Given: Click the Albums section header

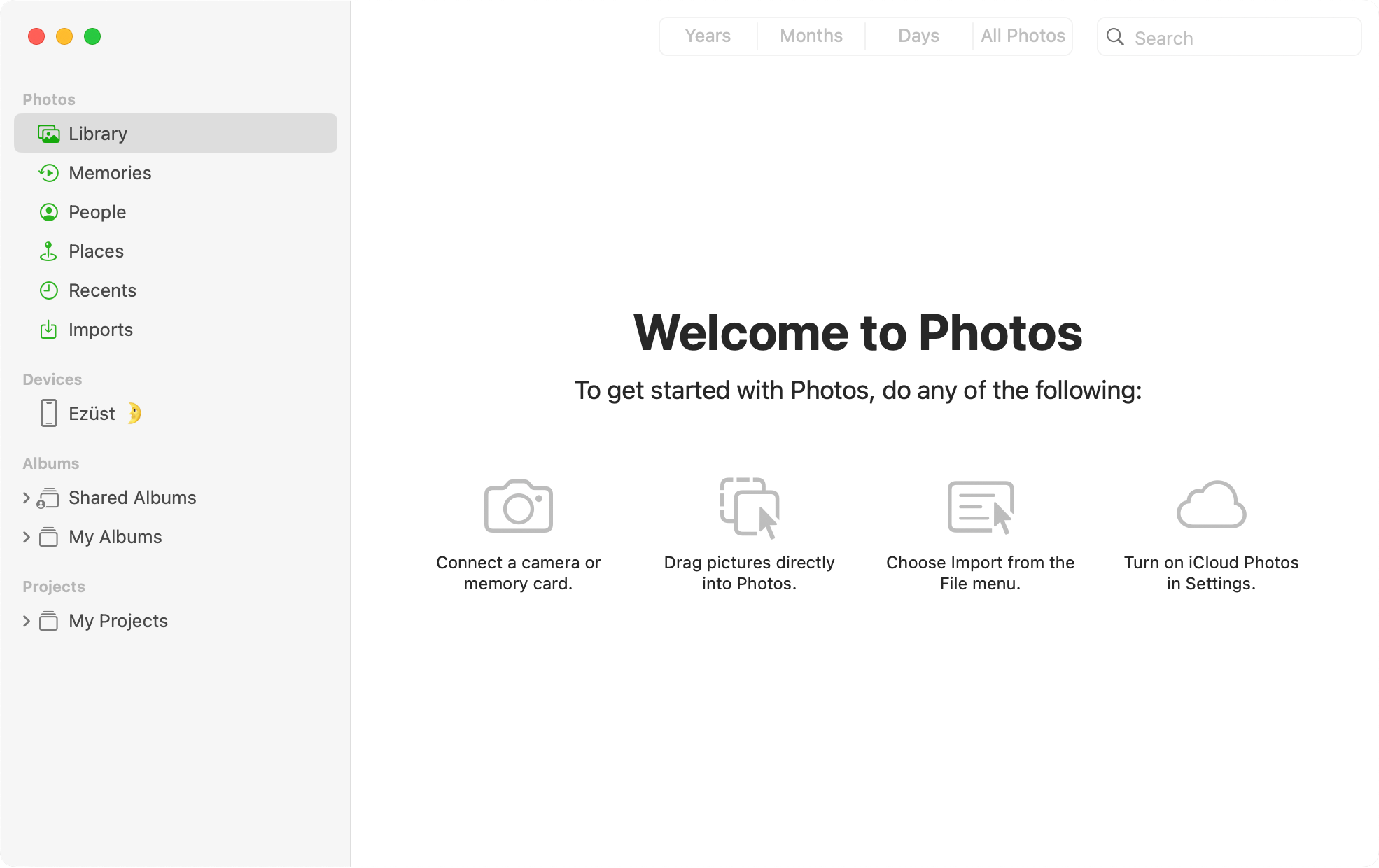Looking at the screenshot, I should [x=51, y=463].
